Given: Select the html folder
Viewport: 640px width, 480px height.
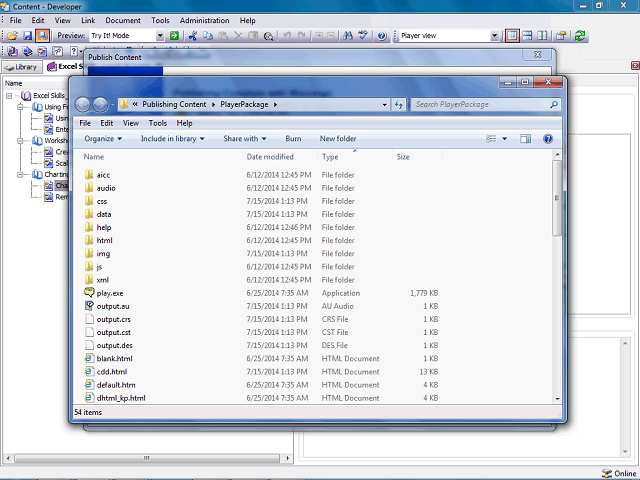Looking at the screenshot, I should 104,240.
